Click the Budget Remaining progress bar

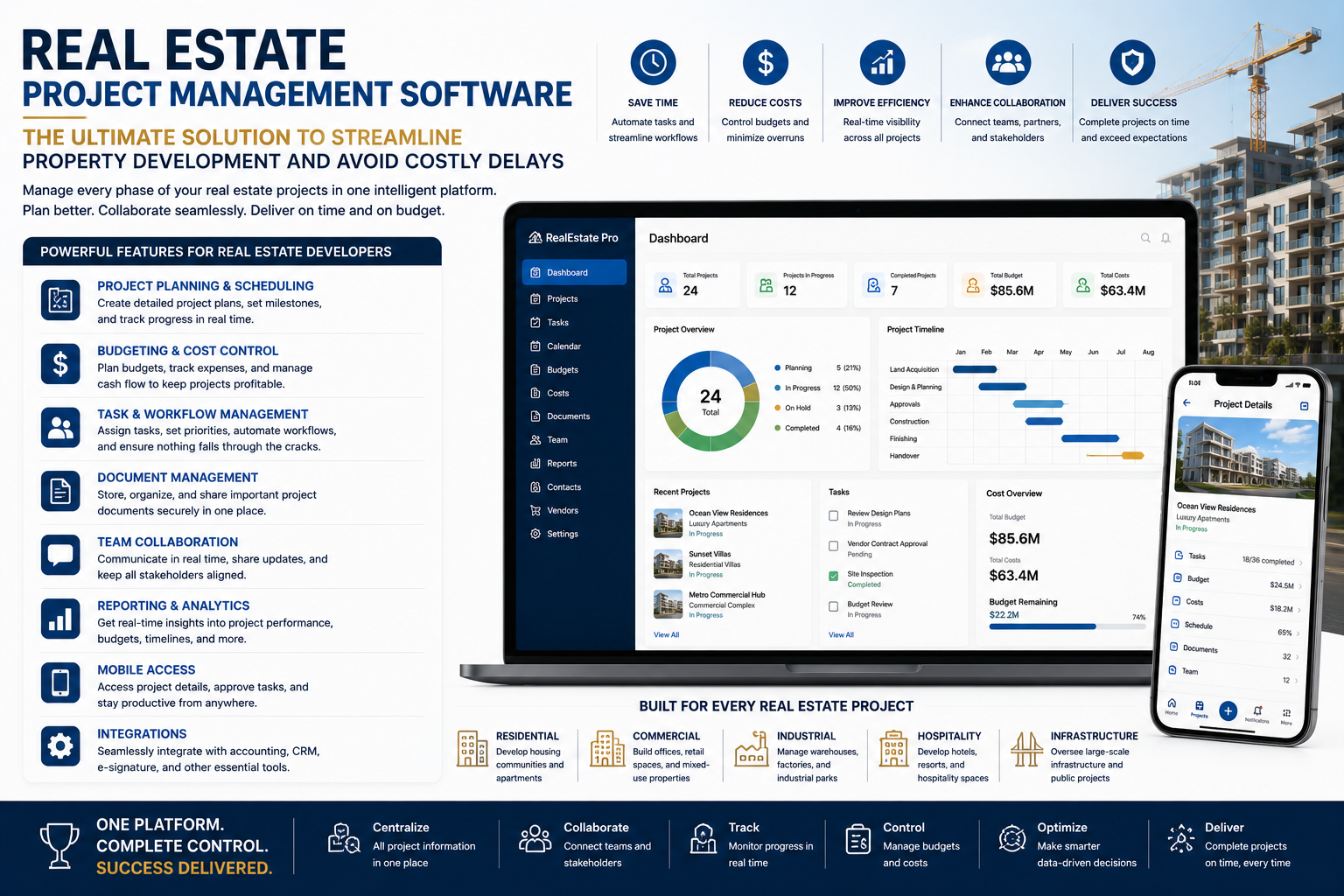(x=1067, y=626)
